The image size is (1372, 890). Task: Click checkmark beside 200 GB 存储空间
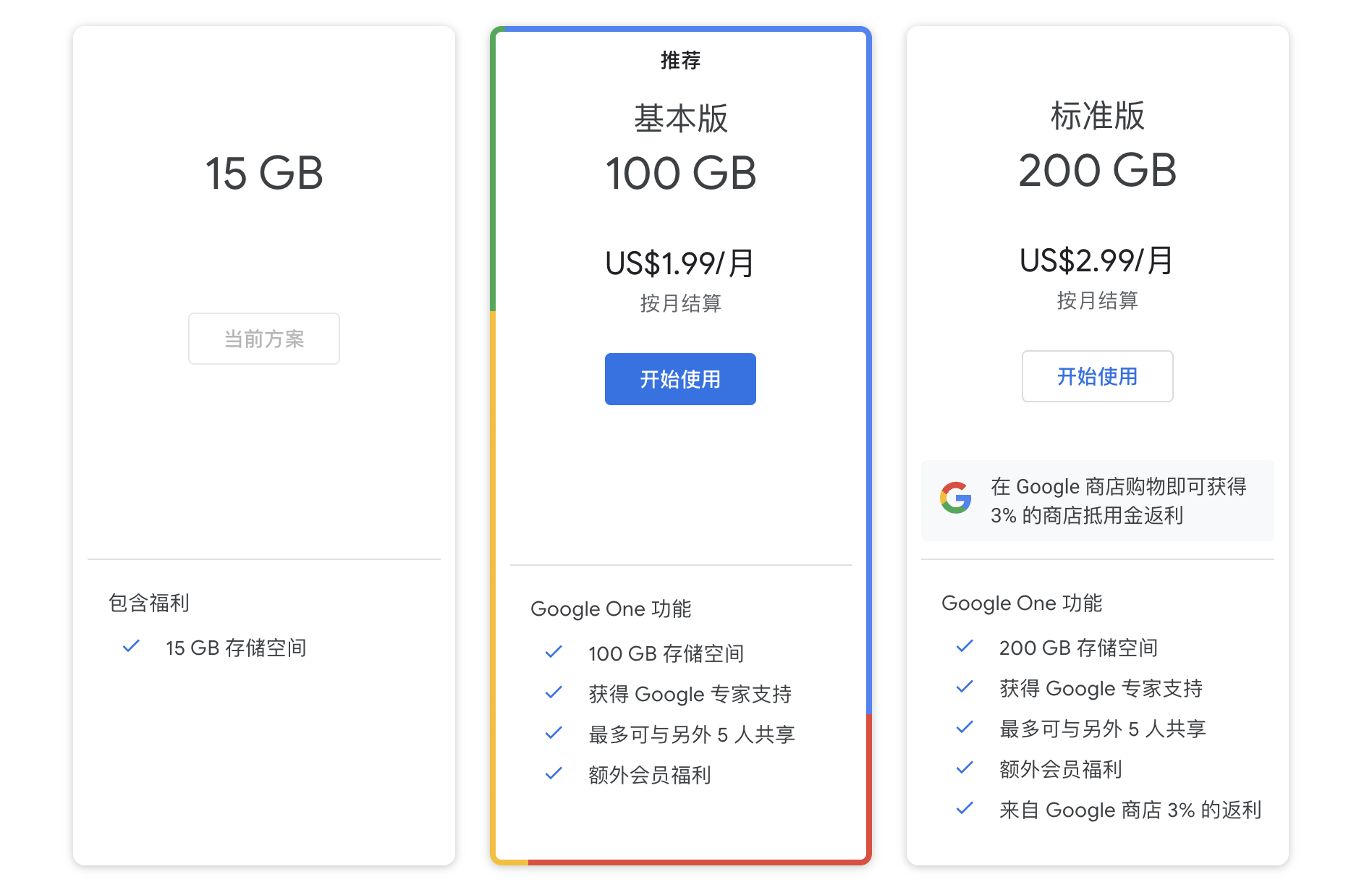click(x=965, y=647)
